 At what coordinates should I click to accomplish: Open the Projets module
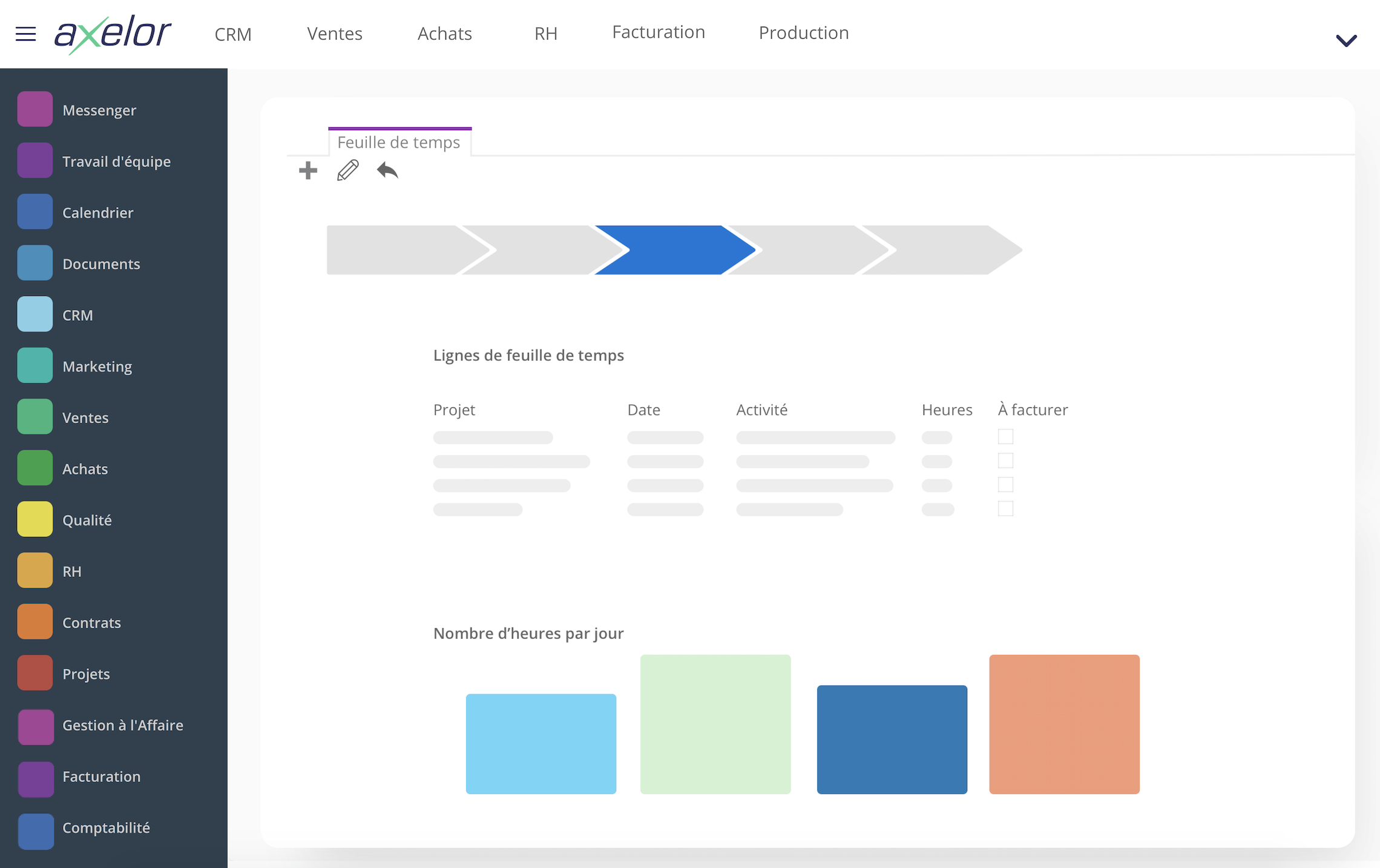pos(87,673)
